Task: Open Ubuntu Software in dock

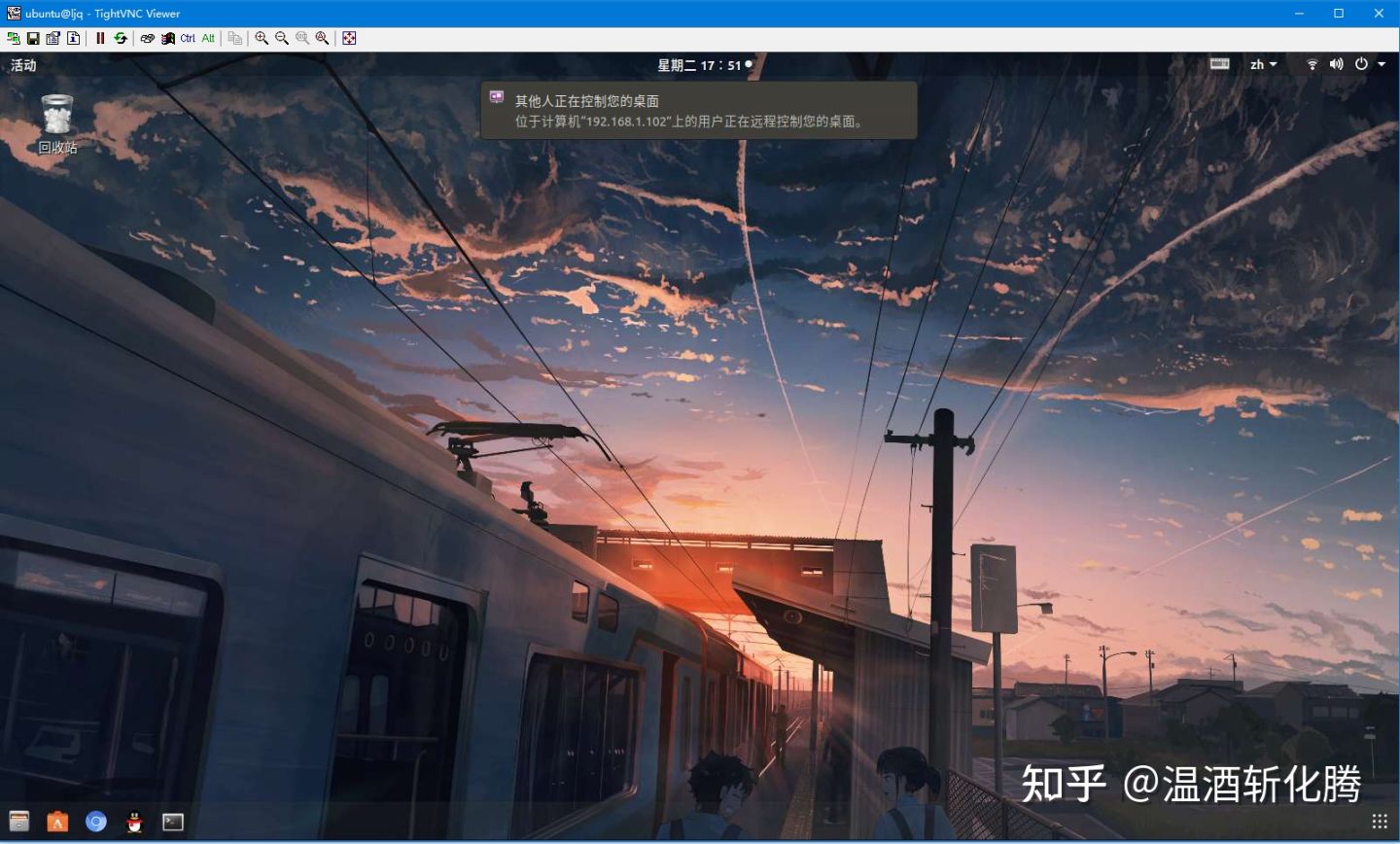Action: coord(57,822)
